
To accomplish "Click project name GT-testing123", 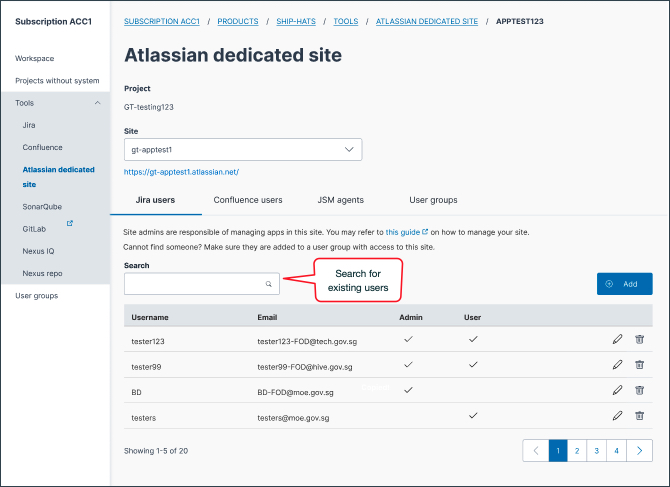I will click(x=149, y=107).
